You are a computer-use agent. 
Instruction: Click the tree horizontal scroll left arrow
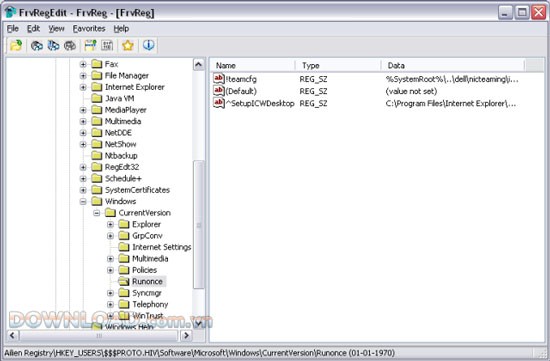[x=13, y=335]
